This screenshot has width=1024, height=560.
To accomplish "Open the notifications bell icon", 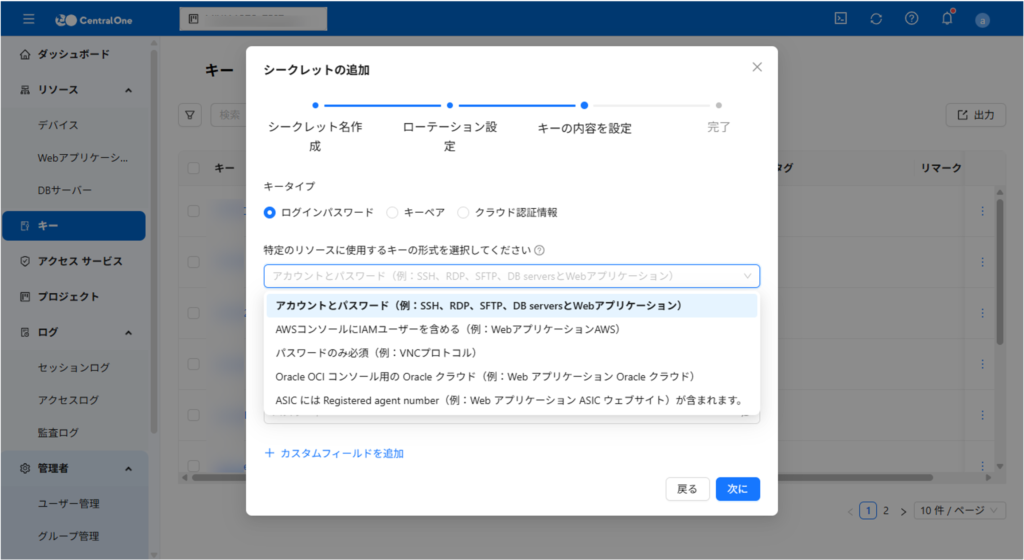I will coord(946,18).
